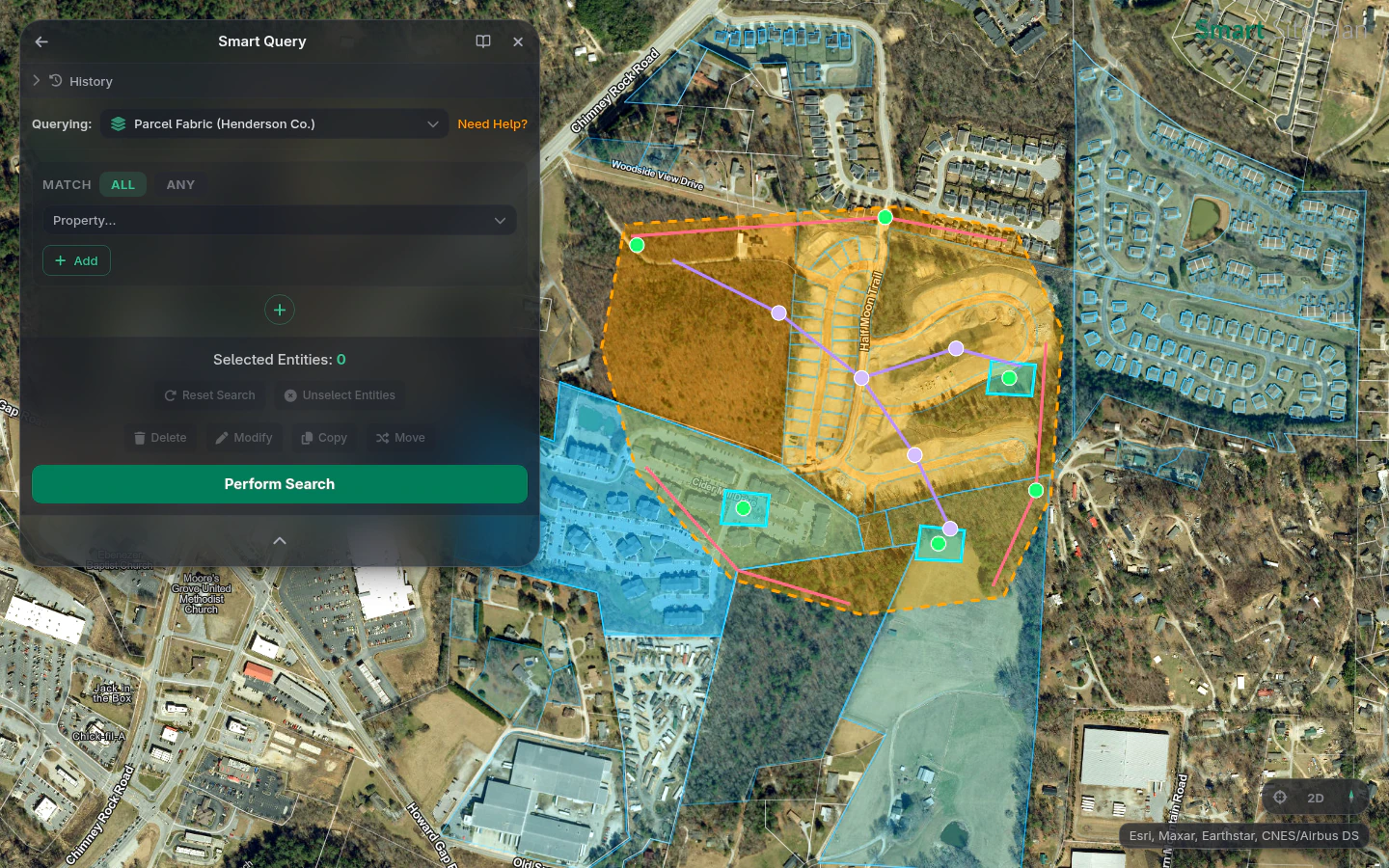The image size is (1389, 868).
Task: Switch match mode to ANY
Action: (x=180, y=184)
